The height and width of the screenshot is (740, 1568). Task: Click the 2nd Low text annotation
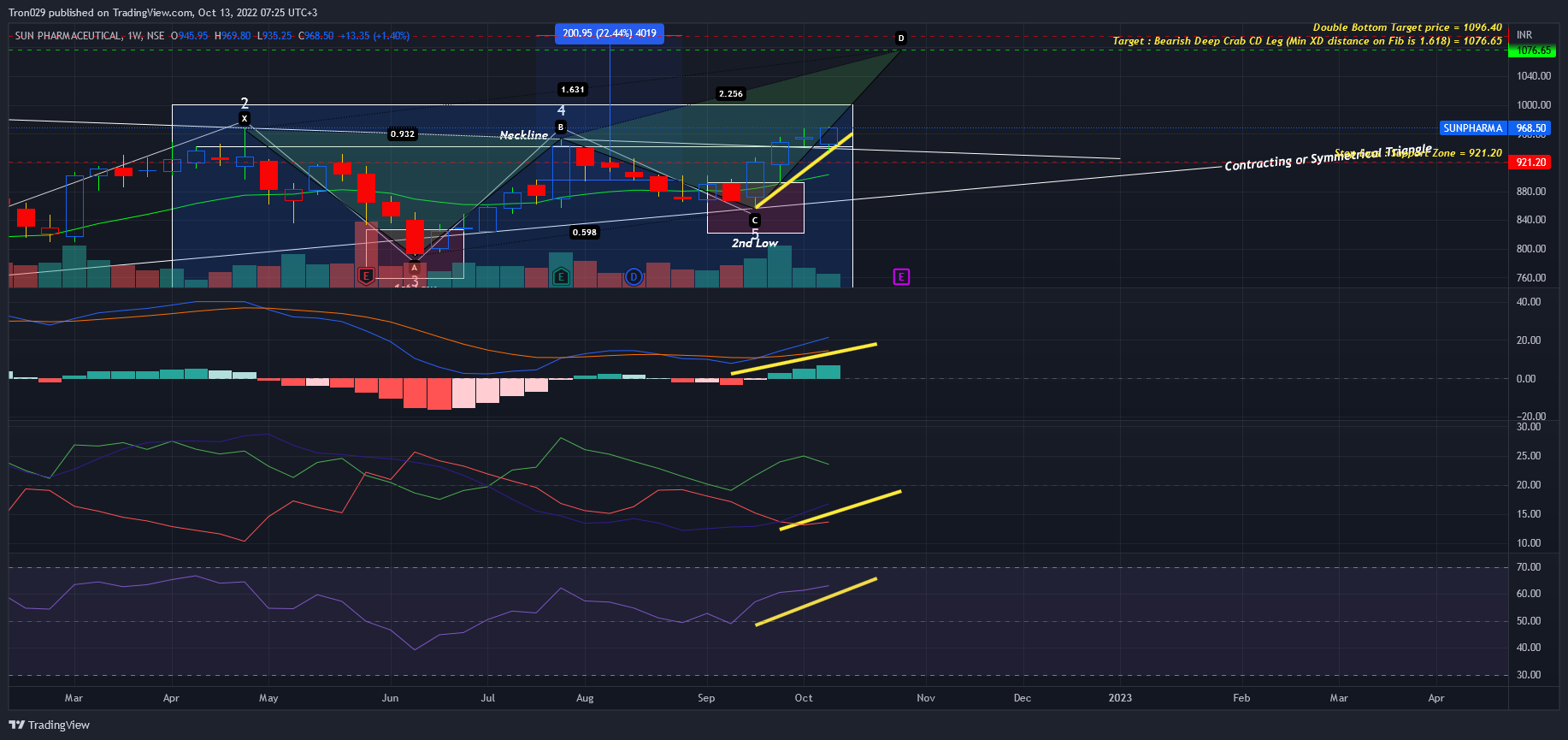[x=755, y=243]
